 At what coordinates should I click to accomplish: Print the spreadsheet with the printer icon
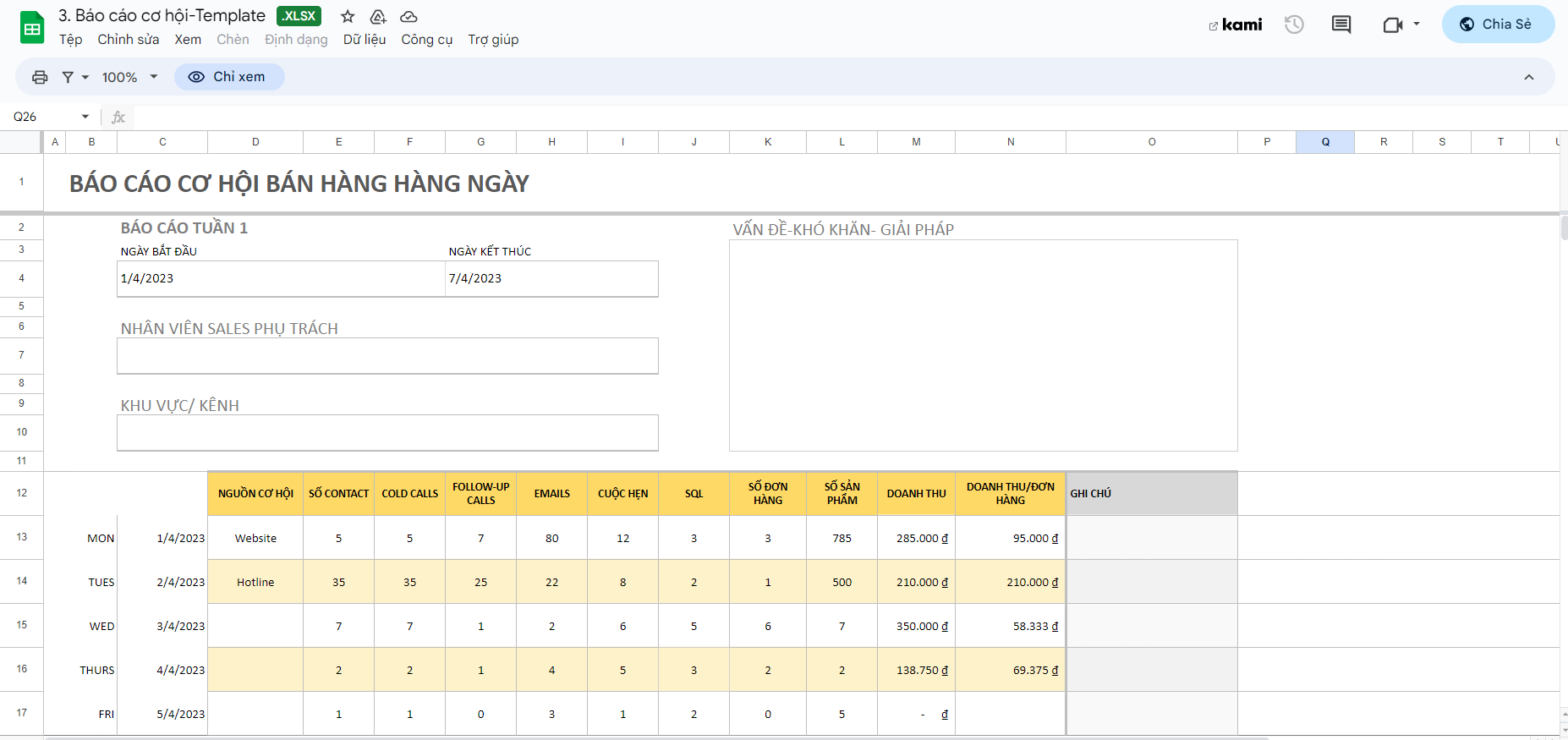point(40,77)
